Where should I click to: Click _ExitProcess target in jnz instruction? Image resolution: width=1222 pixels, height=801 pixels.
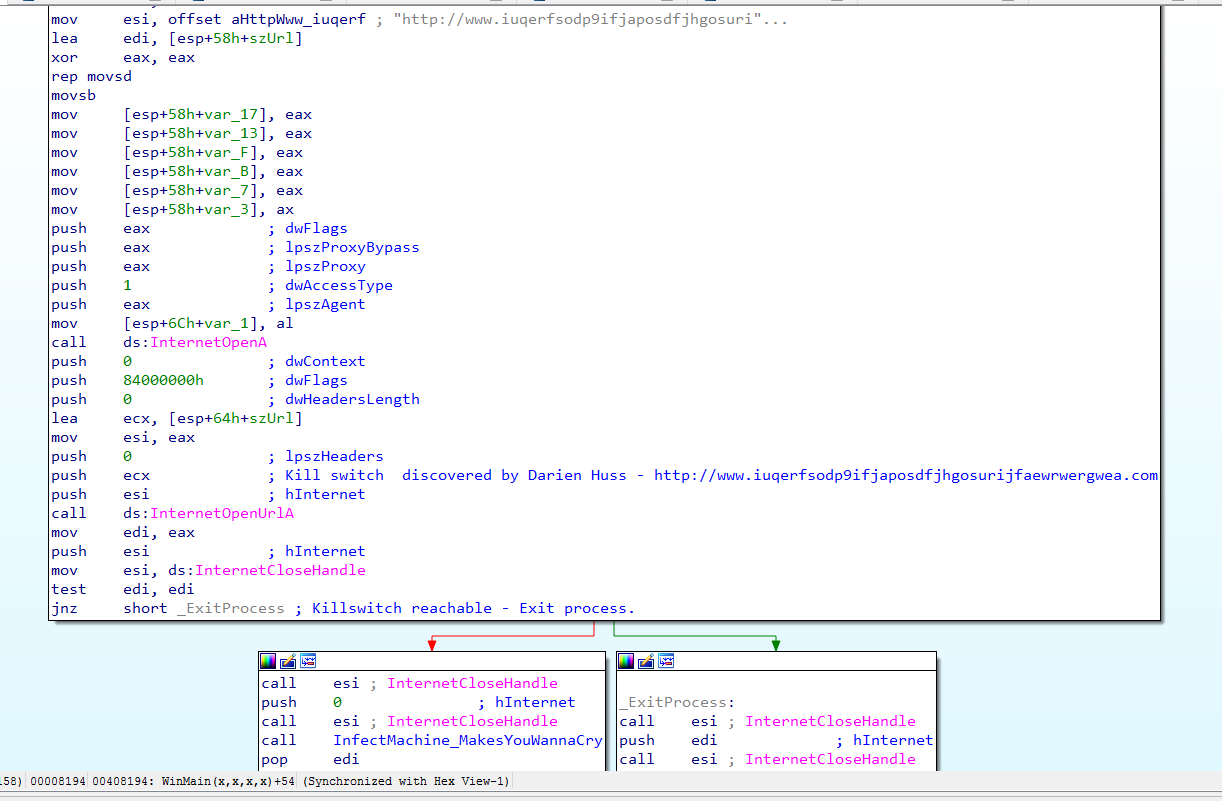(x=229, y=608)
